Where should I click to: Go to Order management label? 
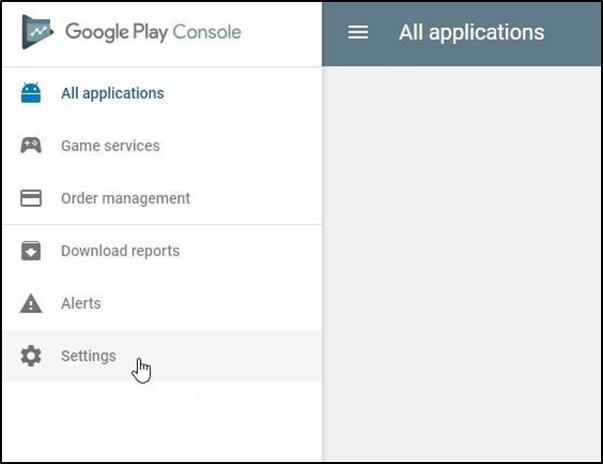coord(125,198)
